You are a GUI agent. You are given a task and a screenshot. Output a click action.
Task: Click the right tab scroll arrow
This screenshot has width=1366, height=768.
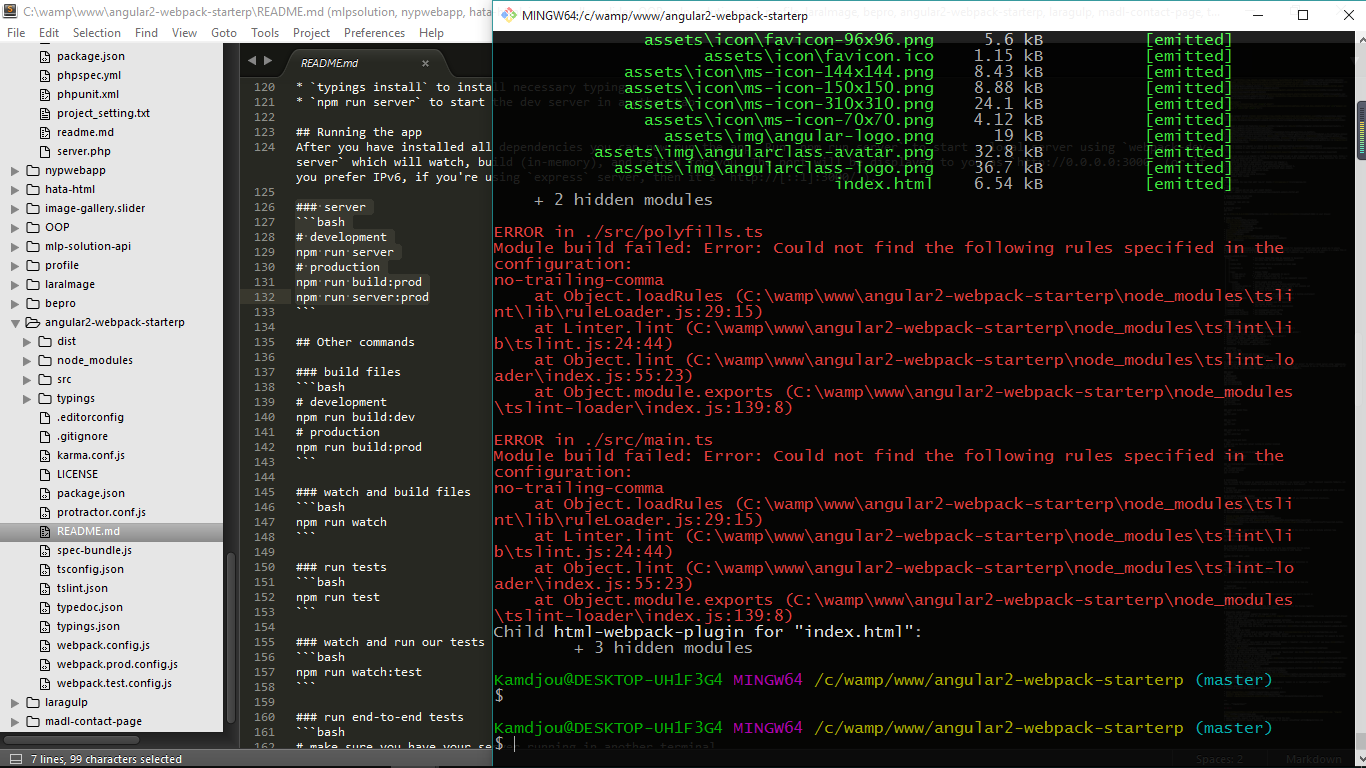267,63
